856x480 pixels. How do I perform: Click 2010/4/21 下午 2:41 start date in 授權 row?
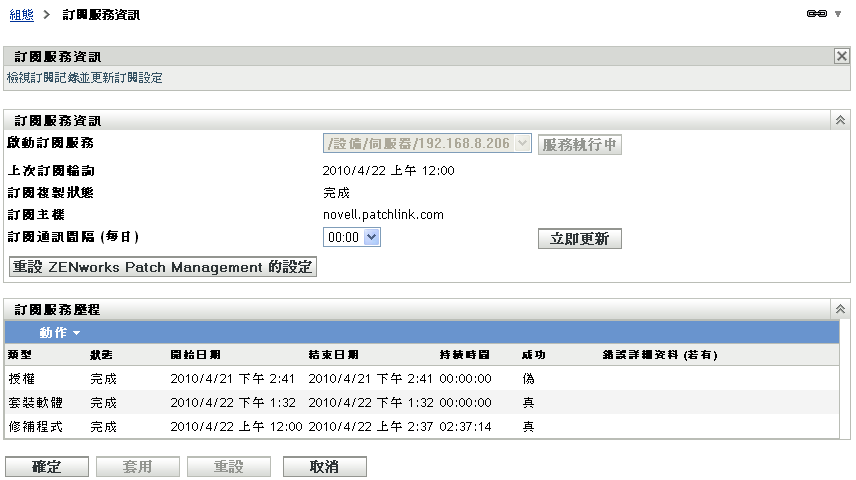pyautogui.click(x=233, y=378)
